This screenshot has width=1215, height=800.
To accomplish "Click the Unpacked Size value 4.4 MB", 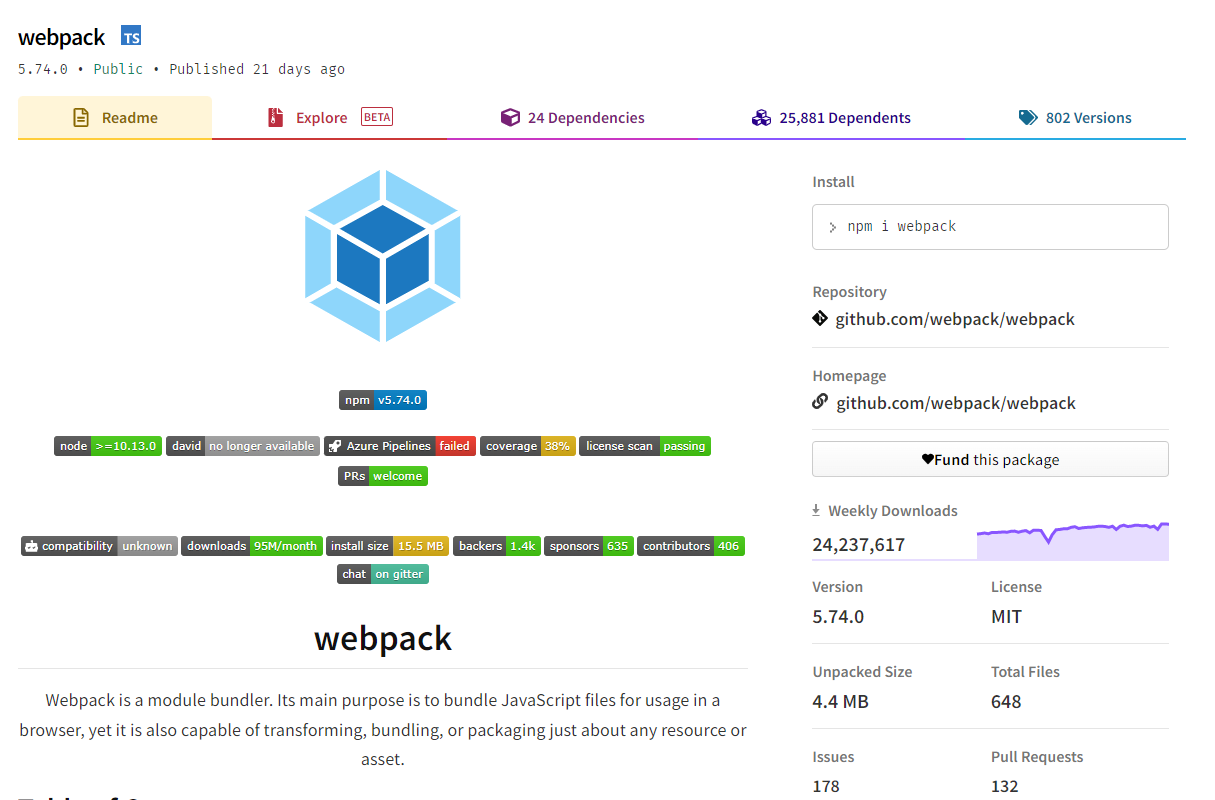I will (x=840, y=701).
